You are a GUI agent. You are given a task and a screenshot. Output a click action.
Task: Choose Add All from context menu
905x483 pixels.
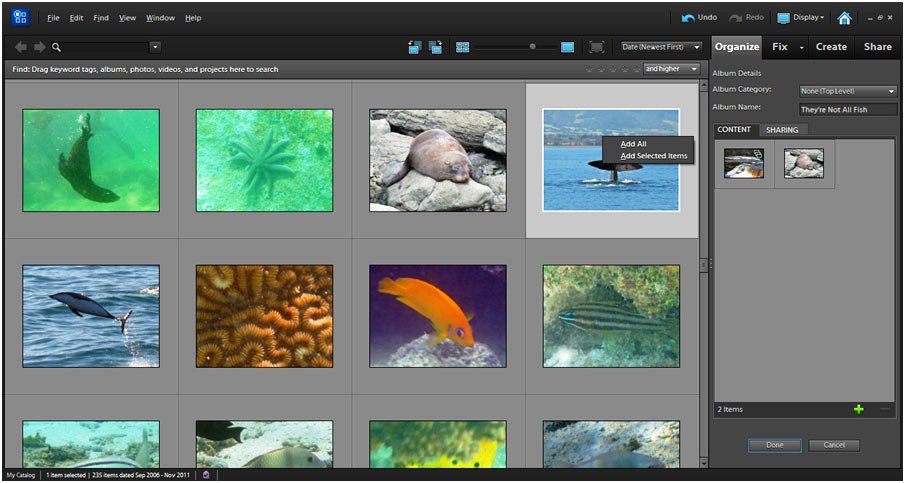tap(633, 144)
